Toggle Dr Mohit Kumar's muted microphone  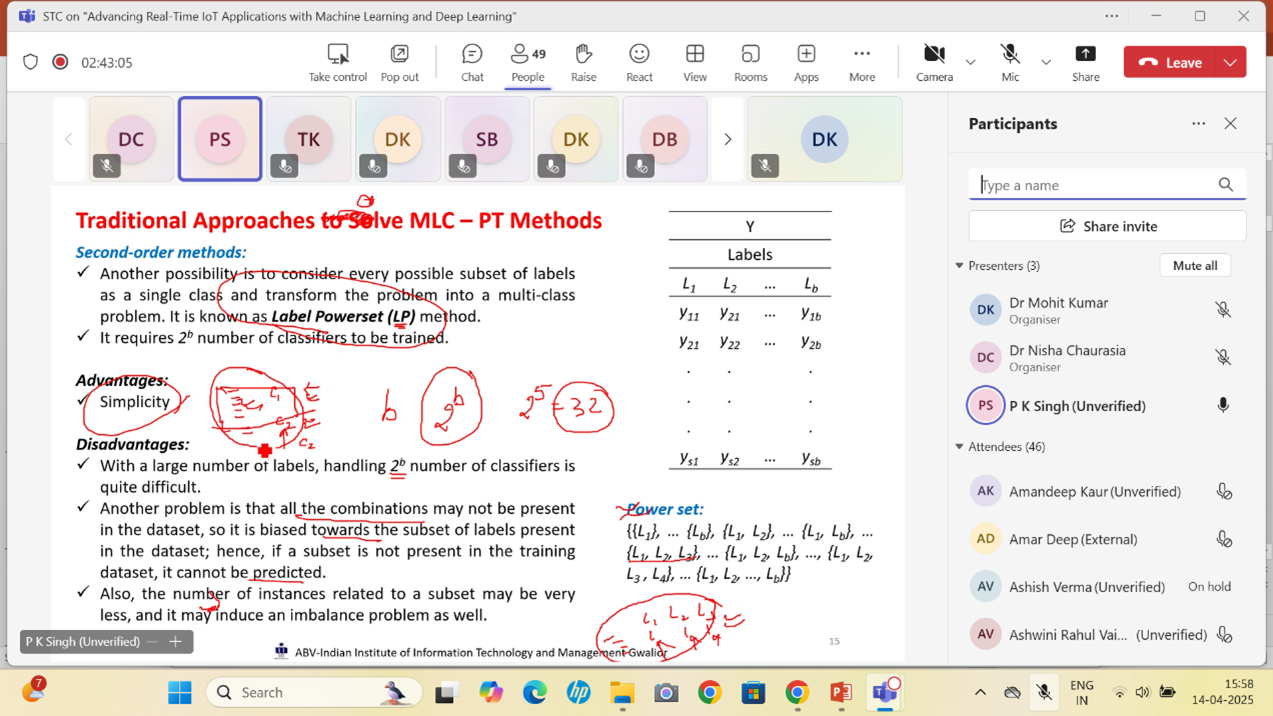point(1223,310)
